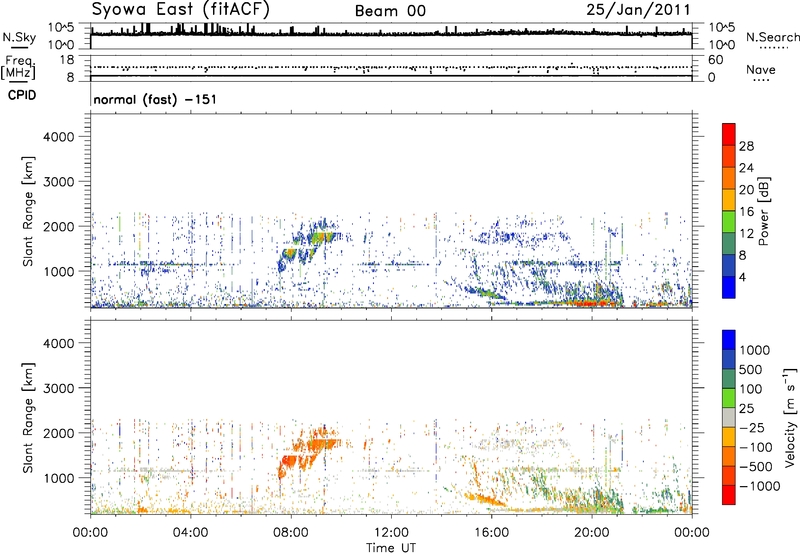This screenshot has width=800, height=554.
Task: Click the '04:00' time axis tick label
Action: (190, 533)
